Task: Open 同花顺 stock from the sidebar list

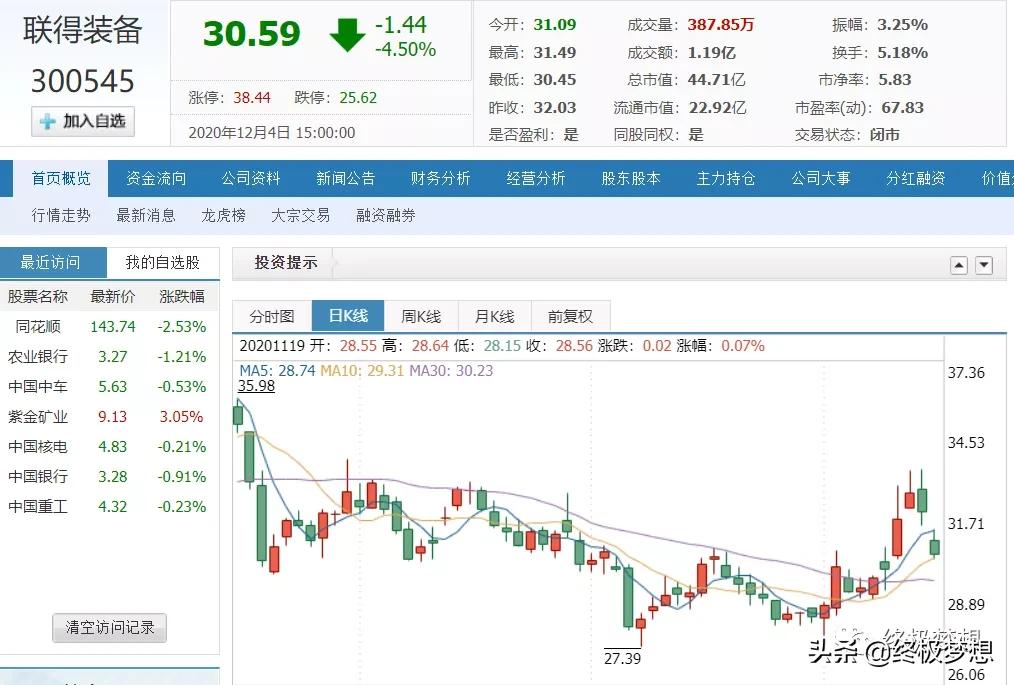Action: tap(40, 326)
